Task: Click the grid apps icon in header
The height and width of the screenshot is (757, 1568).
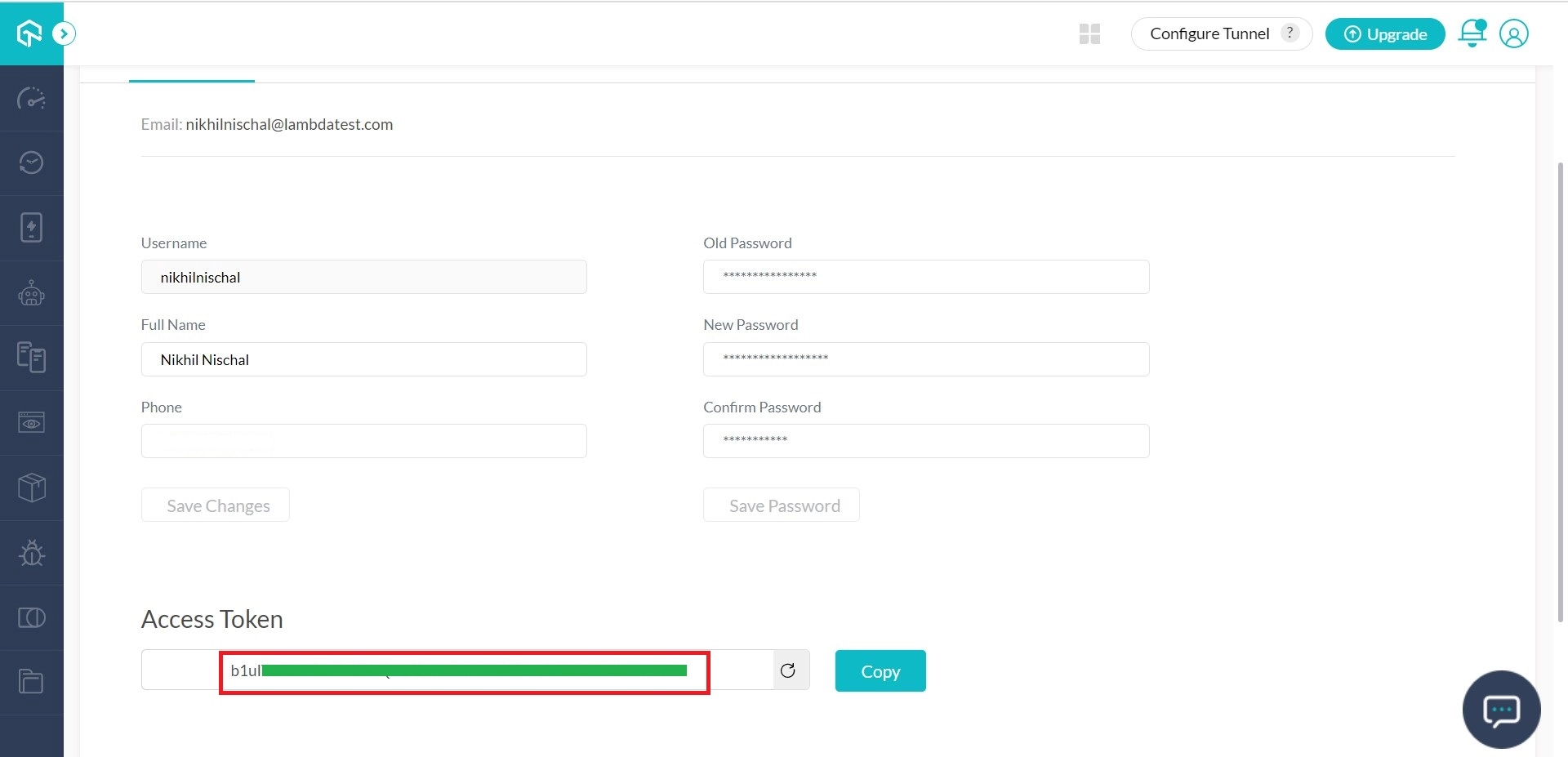Action: [x=1089, y=33]
